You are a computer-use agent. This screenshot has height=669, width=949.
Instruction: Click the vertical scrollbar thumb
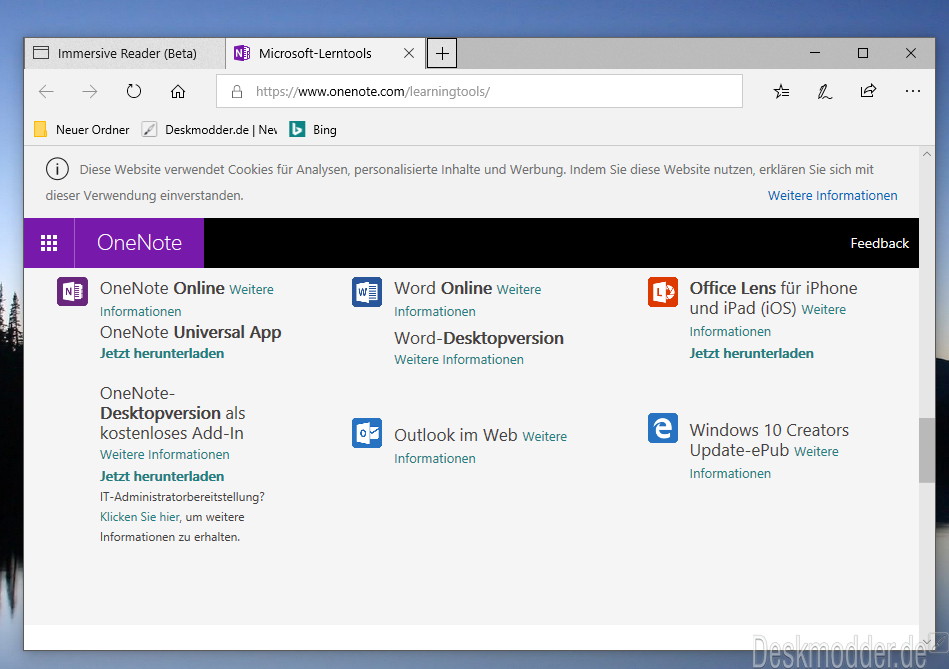[x=927, y=450]
